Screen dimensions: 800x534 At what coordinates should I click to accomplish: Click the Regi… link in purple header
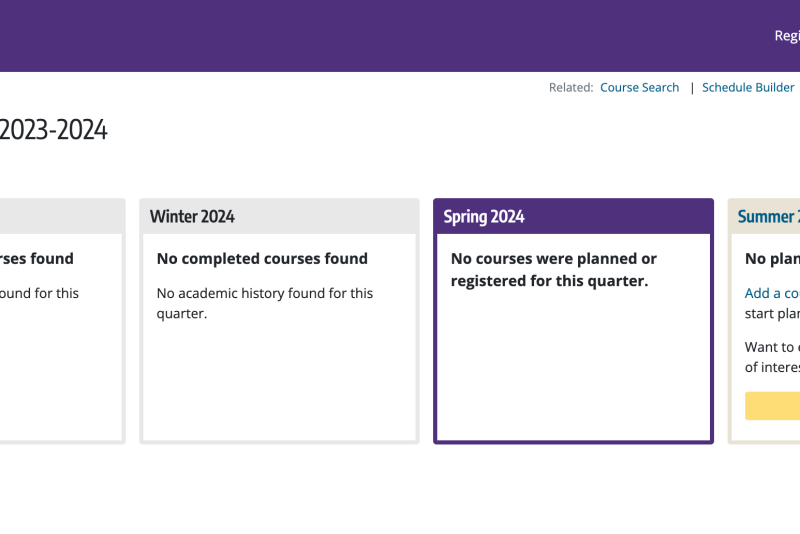tap(787, 36)
